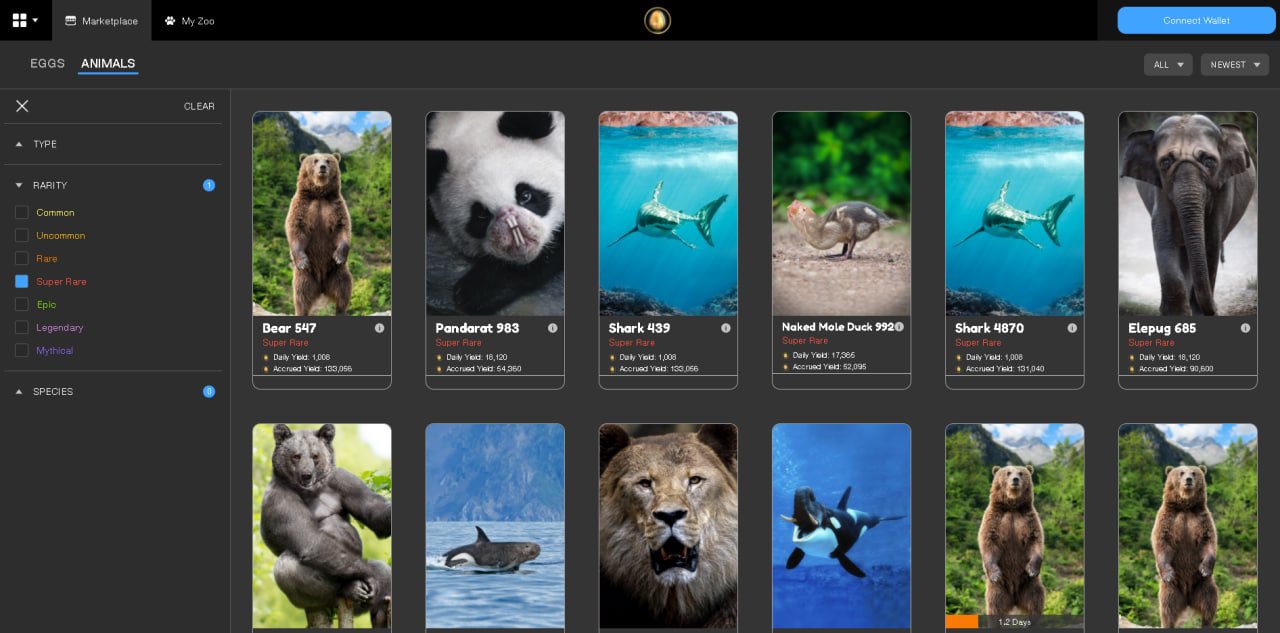The width and height of the screenshot is (1280, 633).
Task: Open the Pandarat 983 title link
Action: (x=477, y=328)
